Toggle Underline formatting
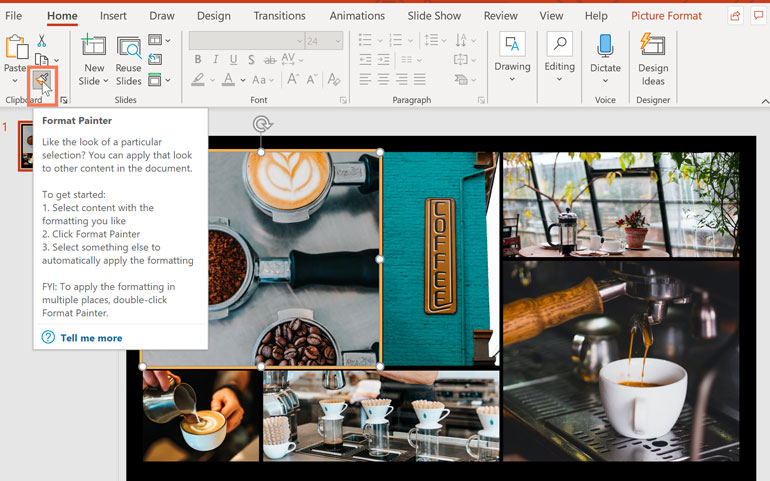770x481 pixels. tap(232, 60)
